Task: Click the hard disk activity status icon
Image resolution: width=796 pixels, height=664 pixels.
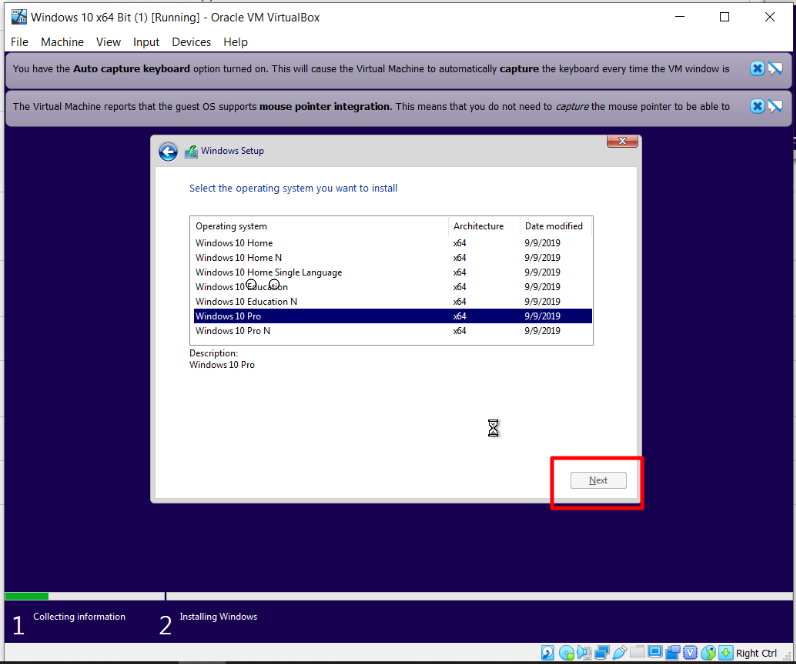Action: [x=547, y=653]
